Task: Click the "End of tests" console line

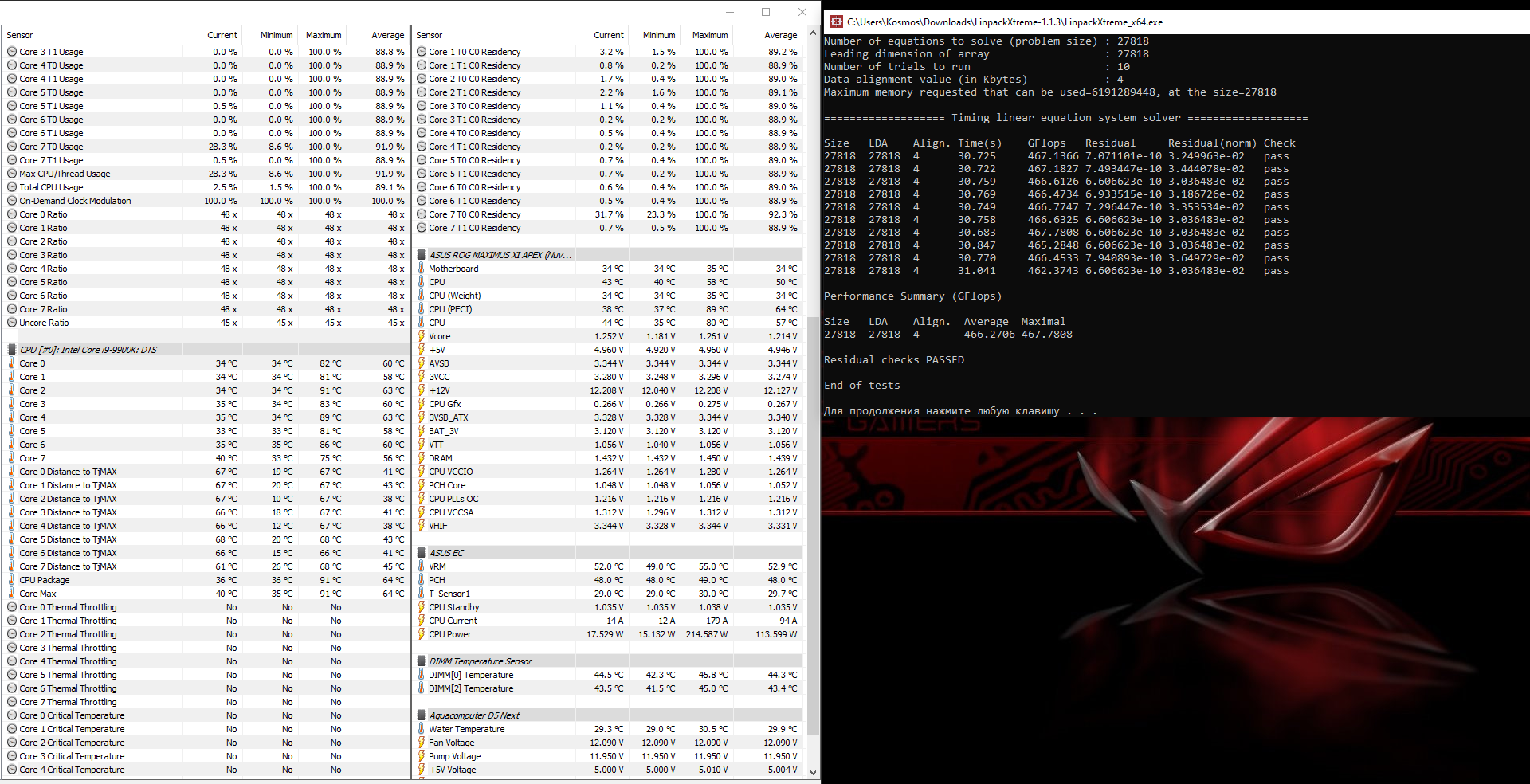Action: point(862,386)
